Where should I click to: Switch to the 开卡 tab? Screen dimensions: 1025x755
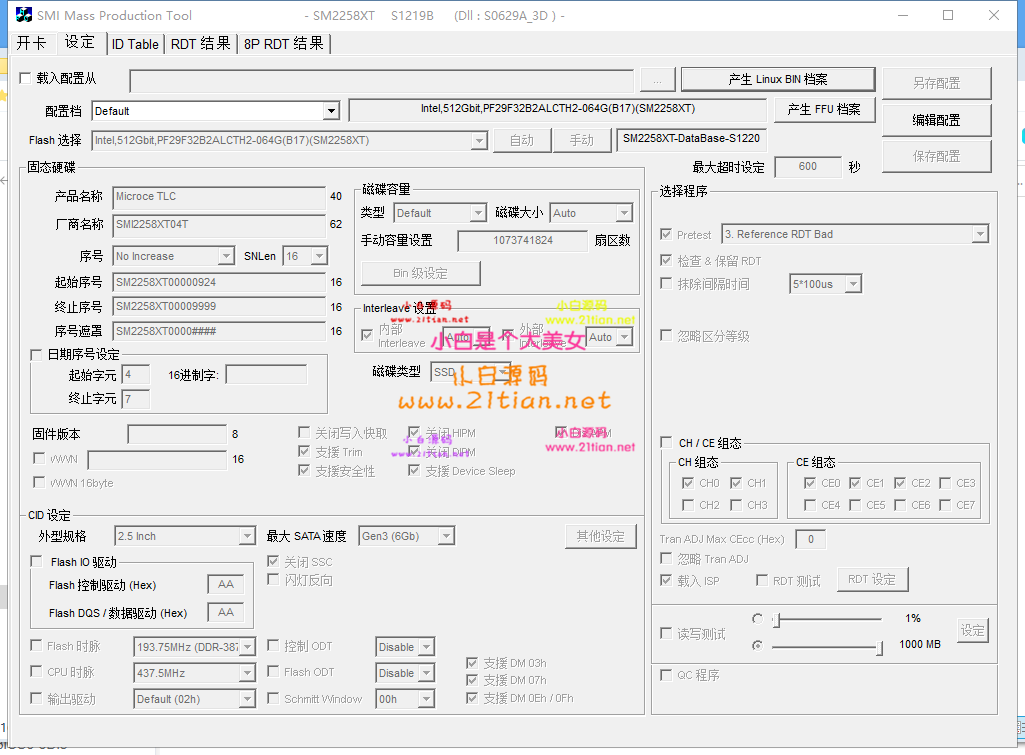(x=31, y=43)
